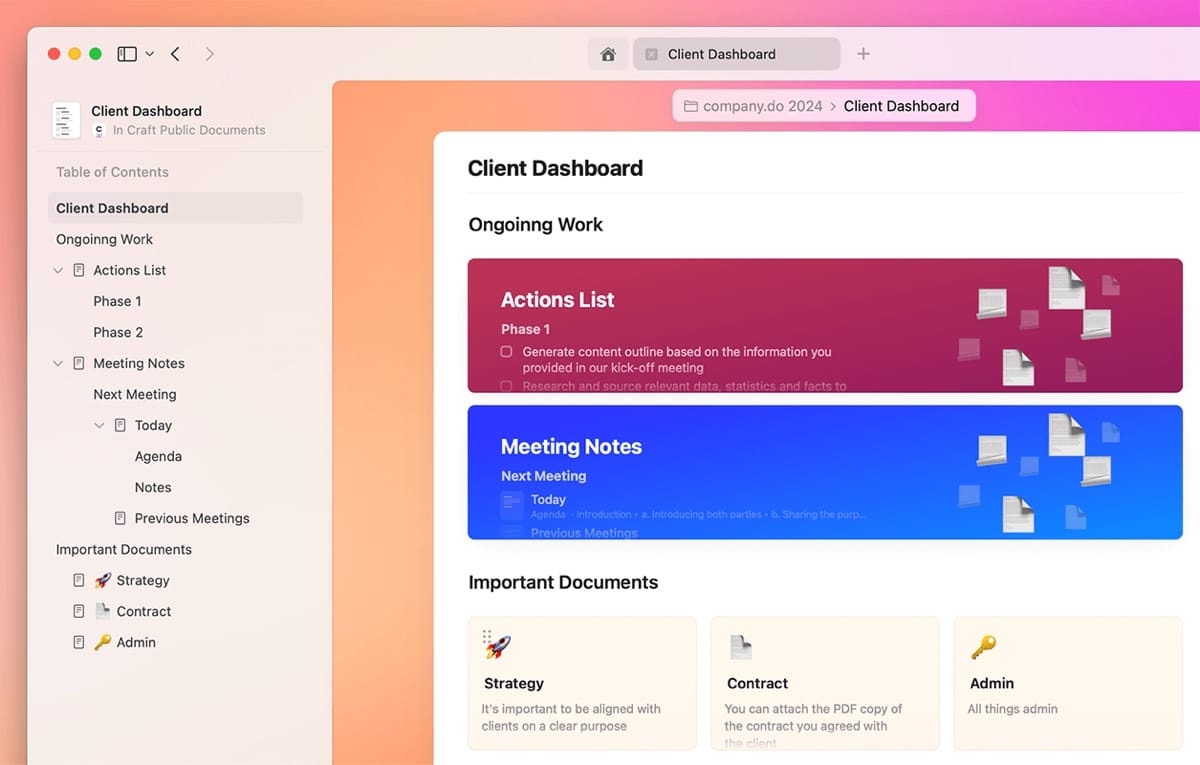Click the Contract card document icon
The image size is (1200, 765).
(x=740, y=648)
